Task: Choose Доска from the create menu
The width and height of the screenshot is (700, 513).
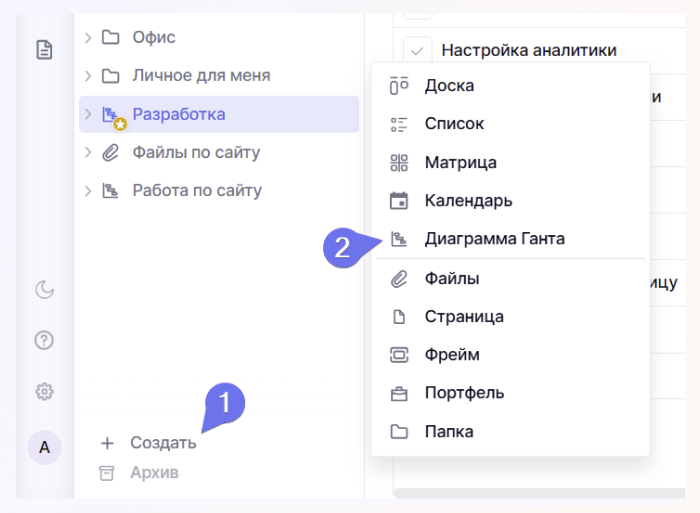Action: (x=449, y=86)
